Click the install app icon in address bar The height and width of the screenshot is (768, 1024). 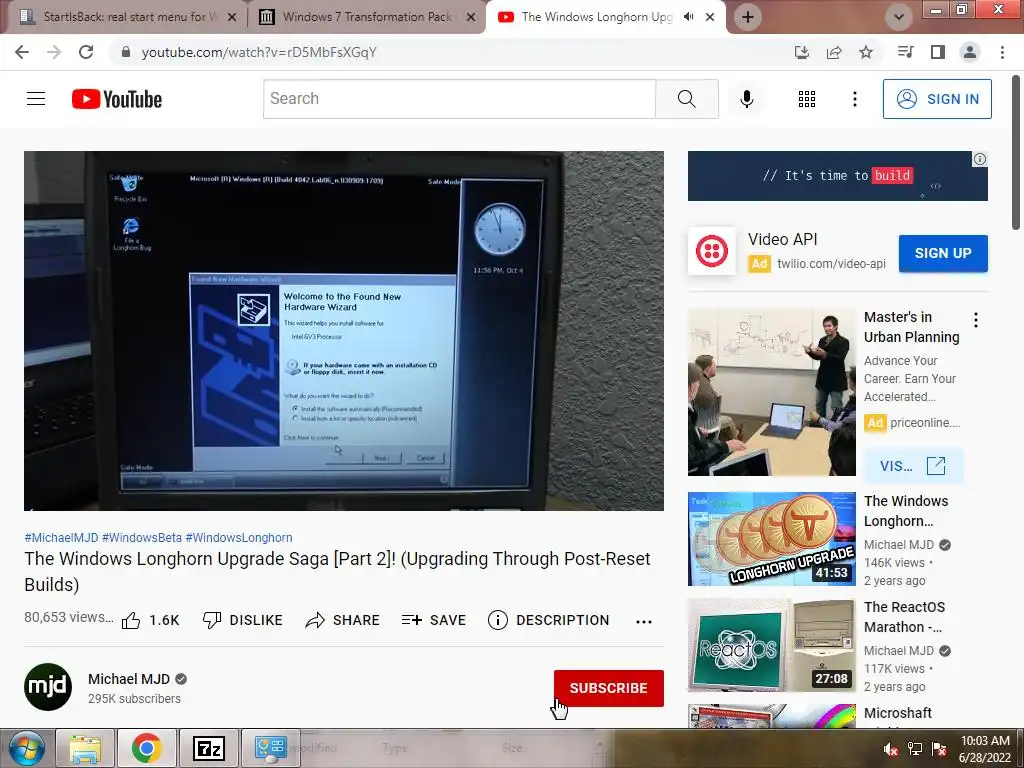[801, 52]
